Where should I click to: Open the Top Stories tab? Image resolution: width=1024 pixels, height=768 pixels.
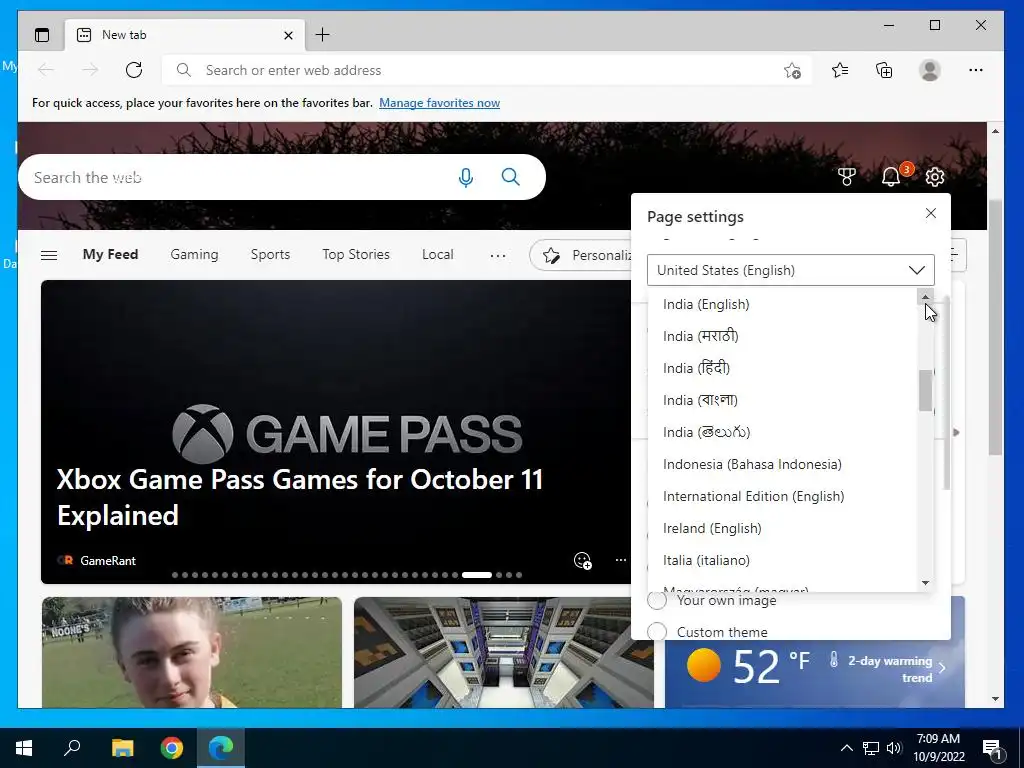pos(356,255)
